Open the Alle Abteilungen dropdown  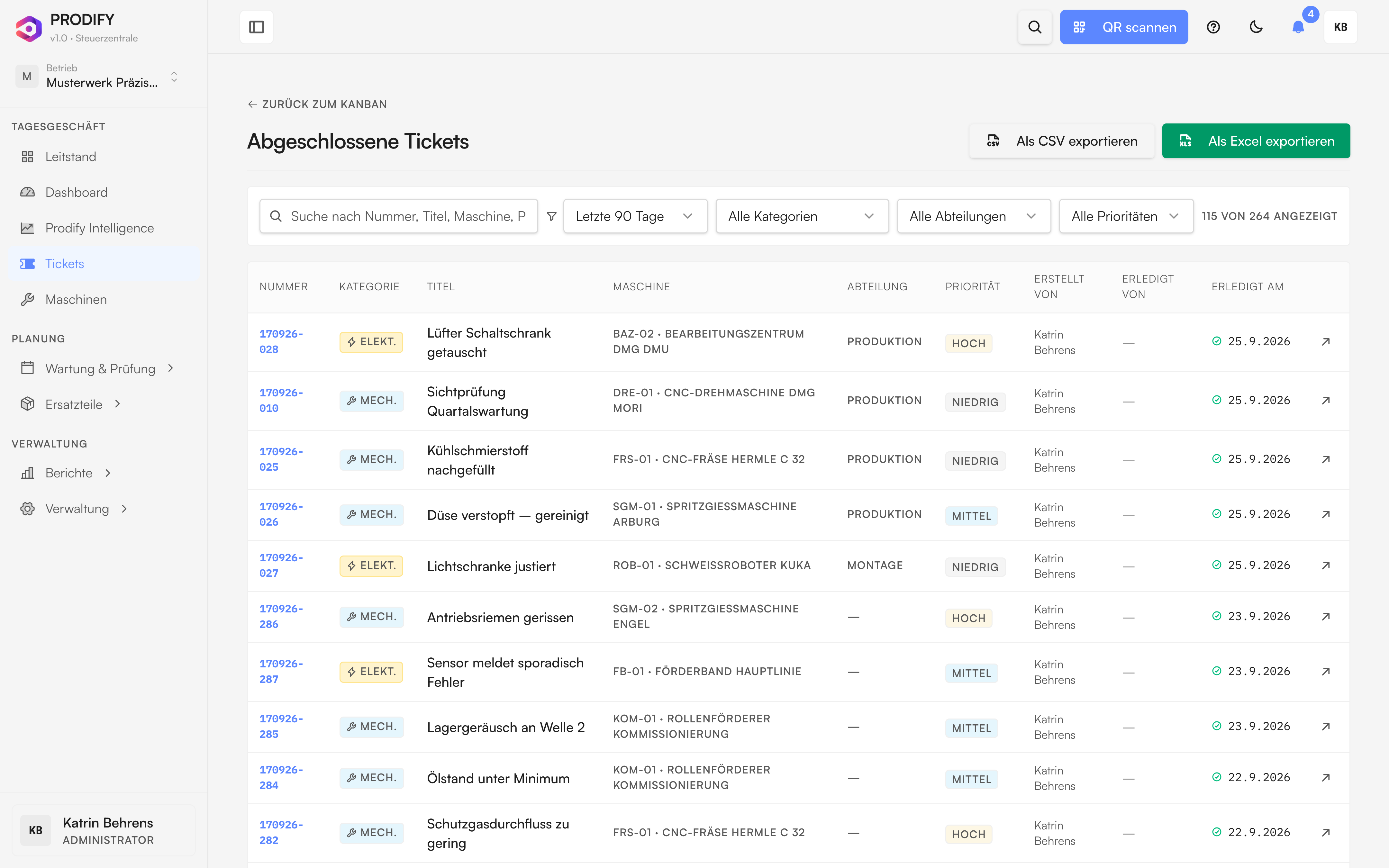click(x=974, y=216)
